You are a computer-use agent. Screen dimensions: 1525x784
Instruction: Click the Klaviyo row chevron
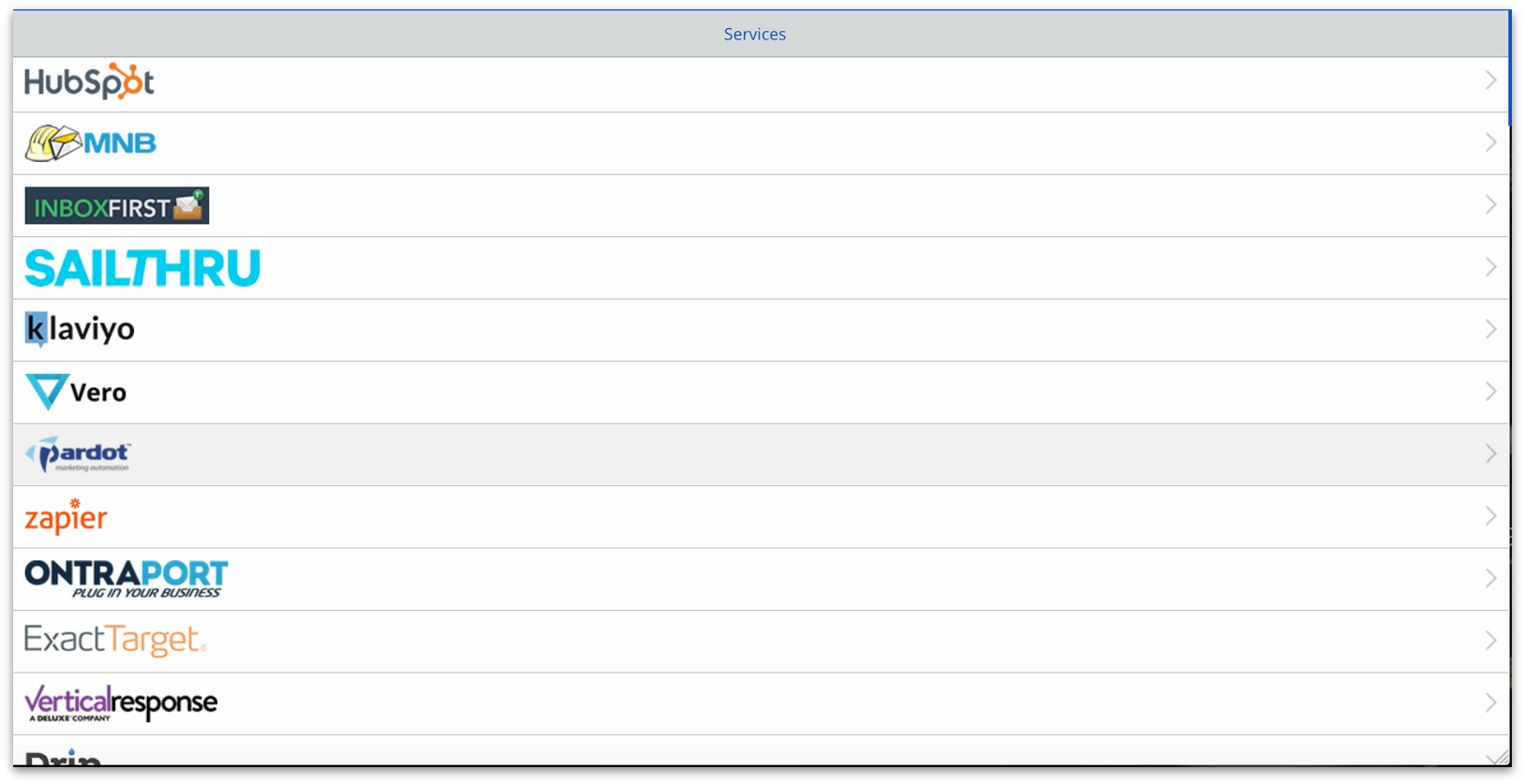(1490, 329)
